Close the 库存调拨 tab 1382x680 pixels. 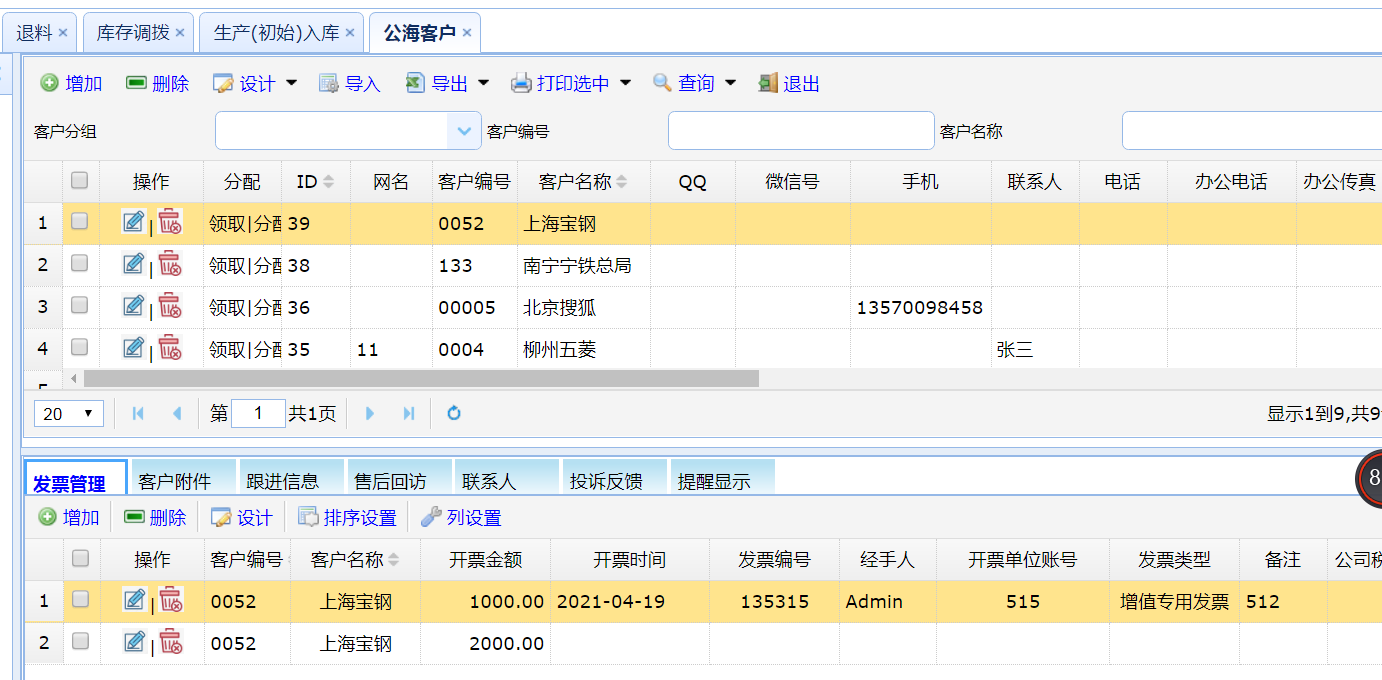click(180, 33)
